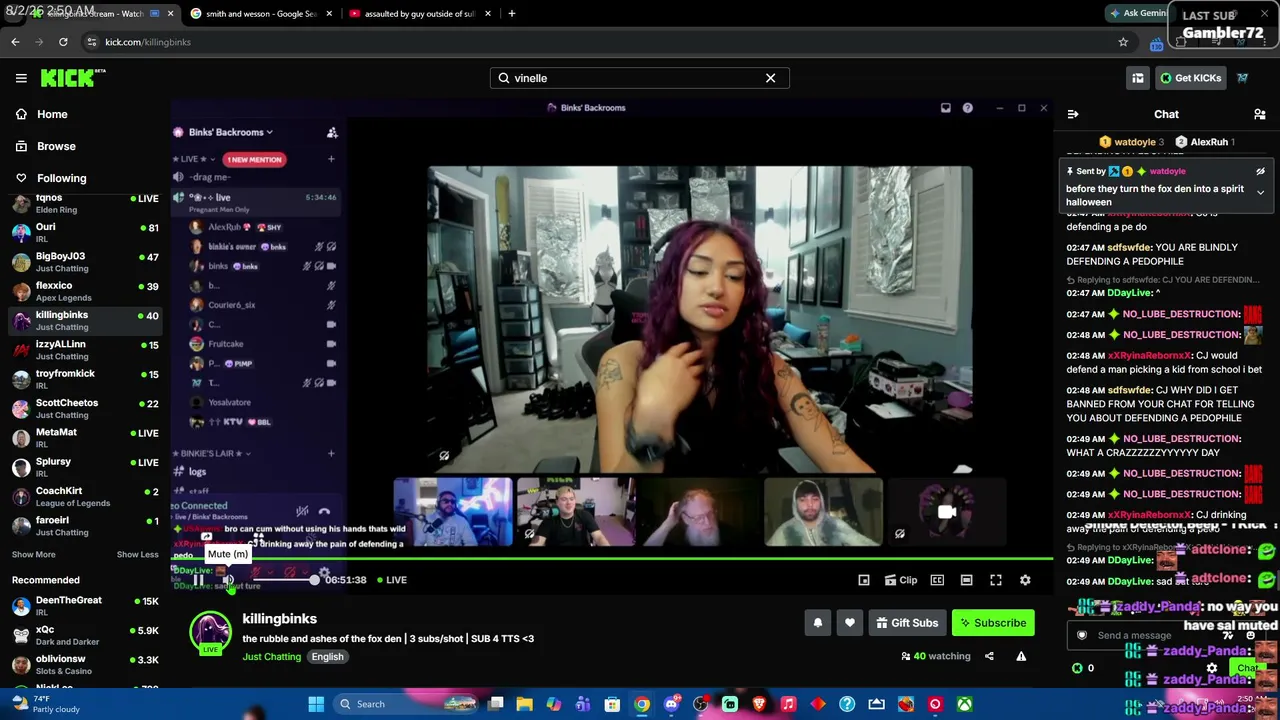Open BigBoyJ03 channel in sidebar
The height and width of the screenshot is (720, 1280).
(85, 262)
